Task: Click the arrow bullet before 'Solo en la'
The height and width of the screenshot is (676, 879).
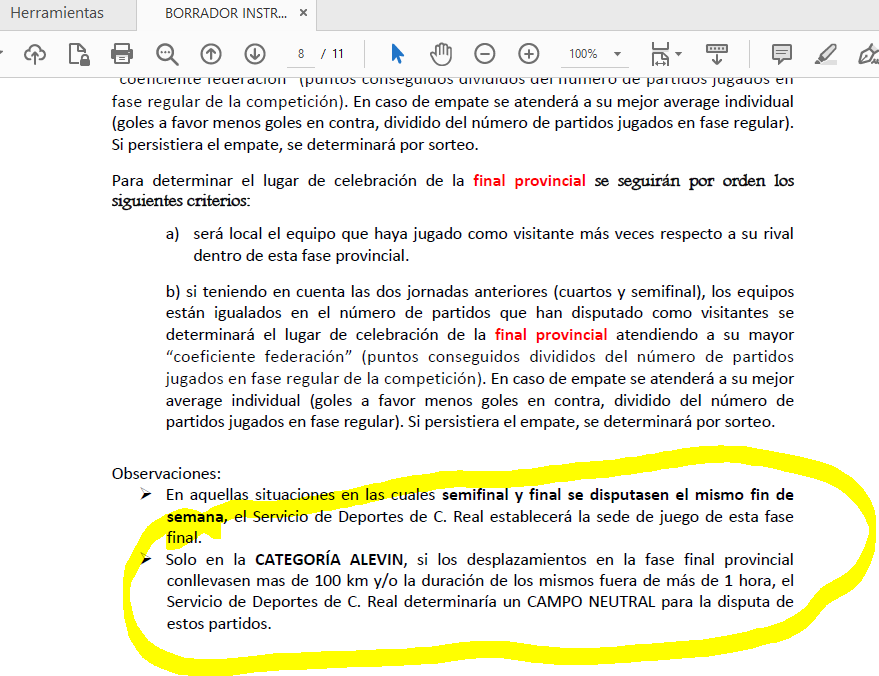Action: point(146,559)
